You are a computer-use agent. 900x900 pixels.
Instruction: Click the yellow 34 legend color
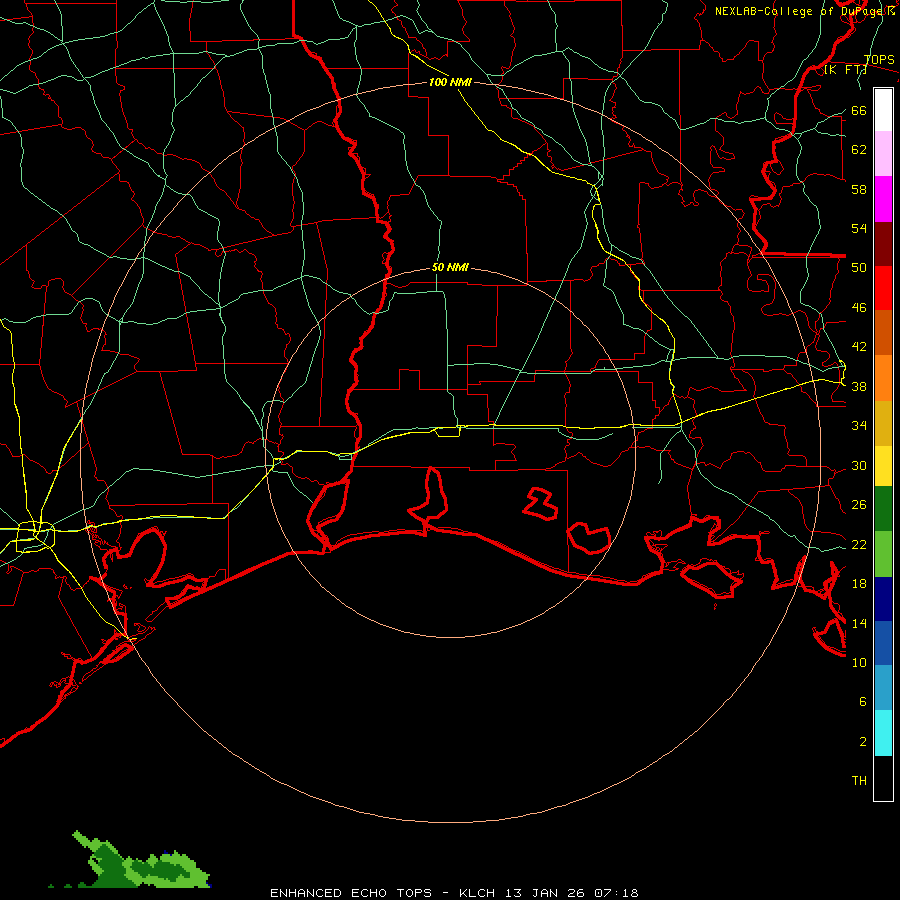click(x=883, y=466)
